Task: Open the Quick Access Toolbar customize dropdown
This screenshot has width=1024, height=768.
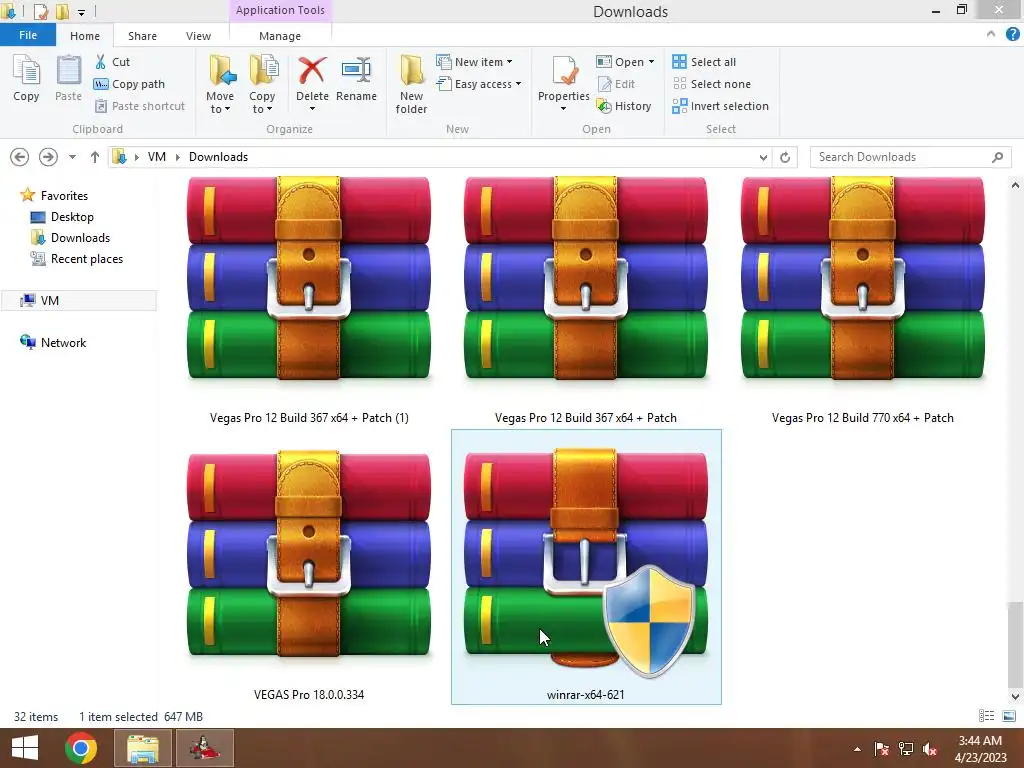Action: coord(81,12)
